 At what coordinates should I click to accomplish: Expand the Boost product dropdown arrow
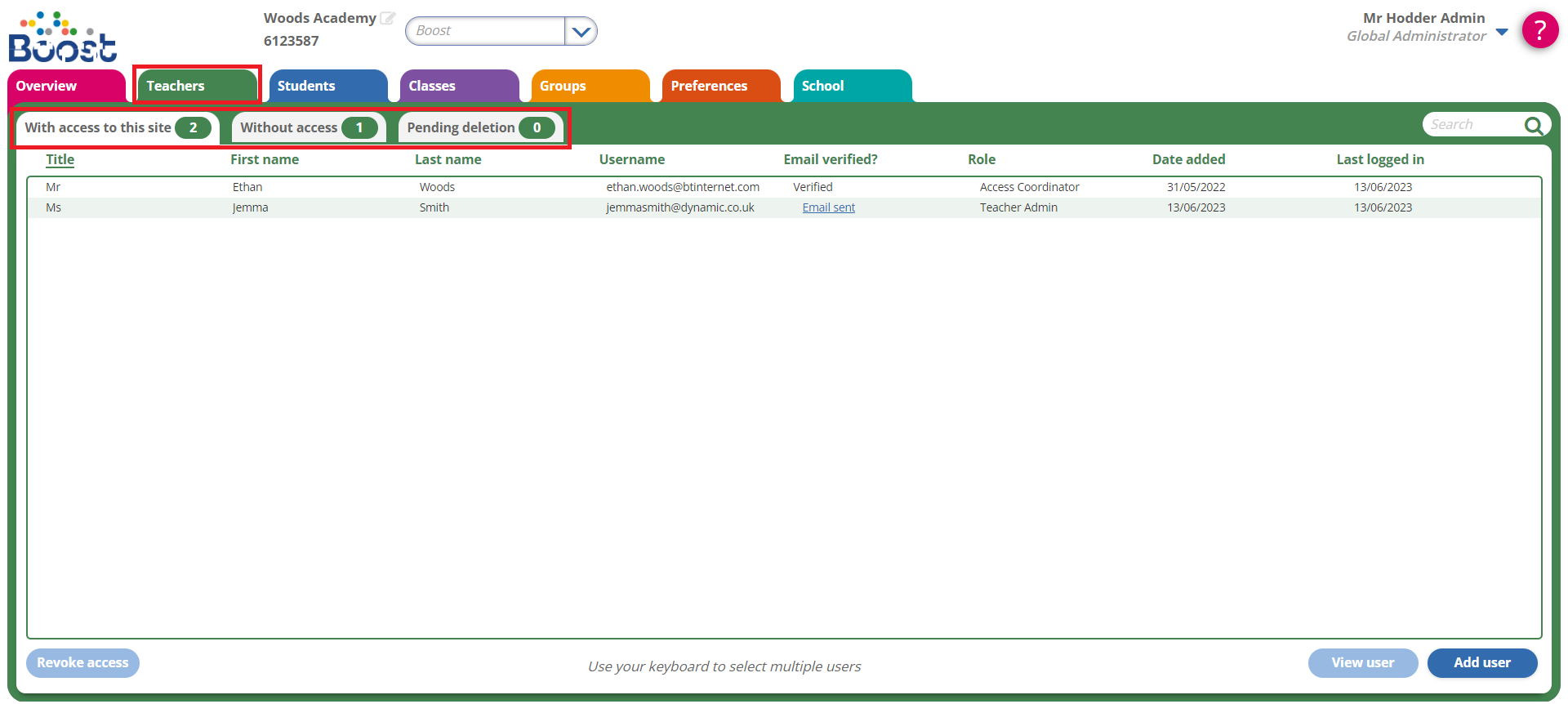tap(581, 32)
